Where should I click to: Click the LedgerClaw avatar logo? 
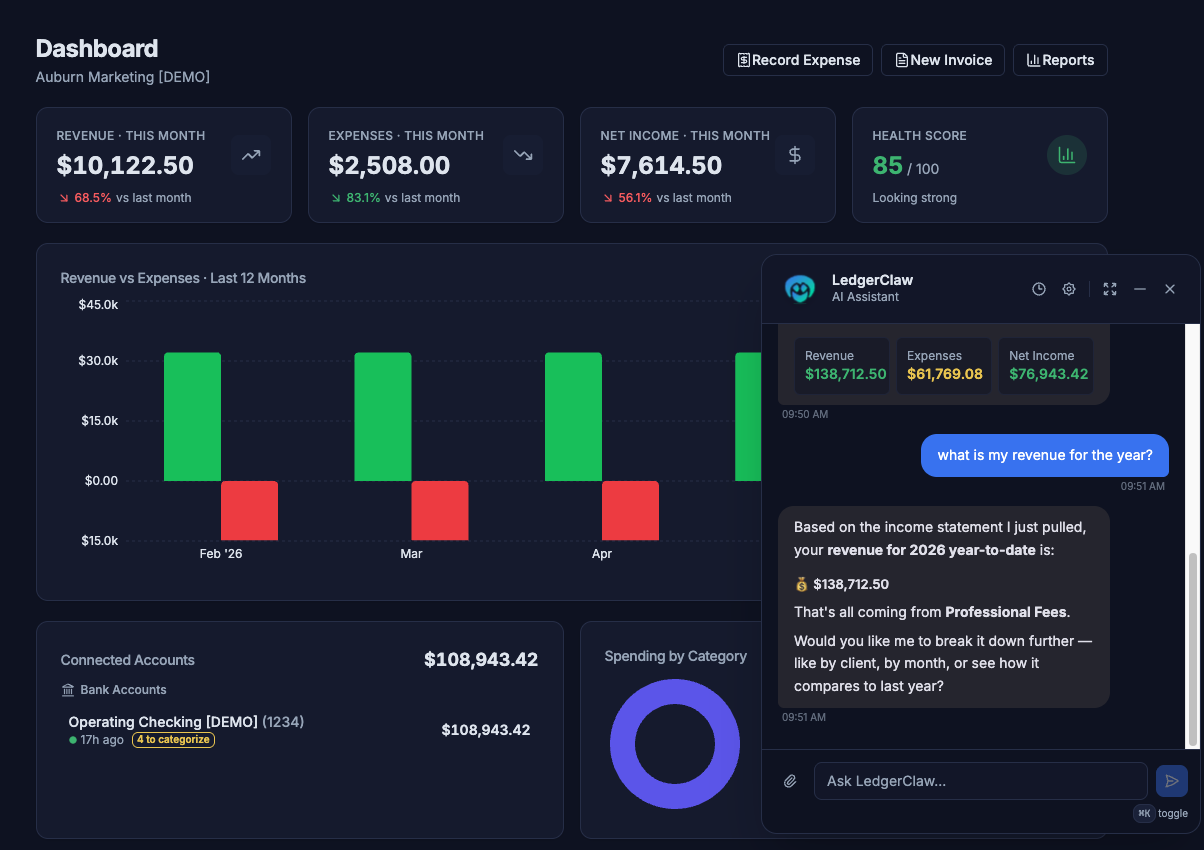(799, 289)
